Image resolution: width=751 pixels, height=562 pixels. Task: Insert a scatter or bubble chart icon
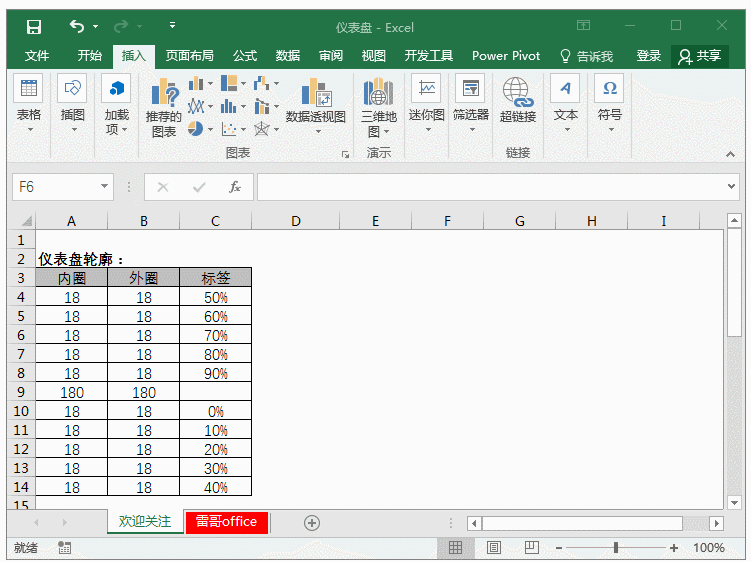tap(229, 129)
